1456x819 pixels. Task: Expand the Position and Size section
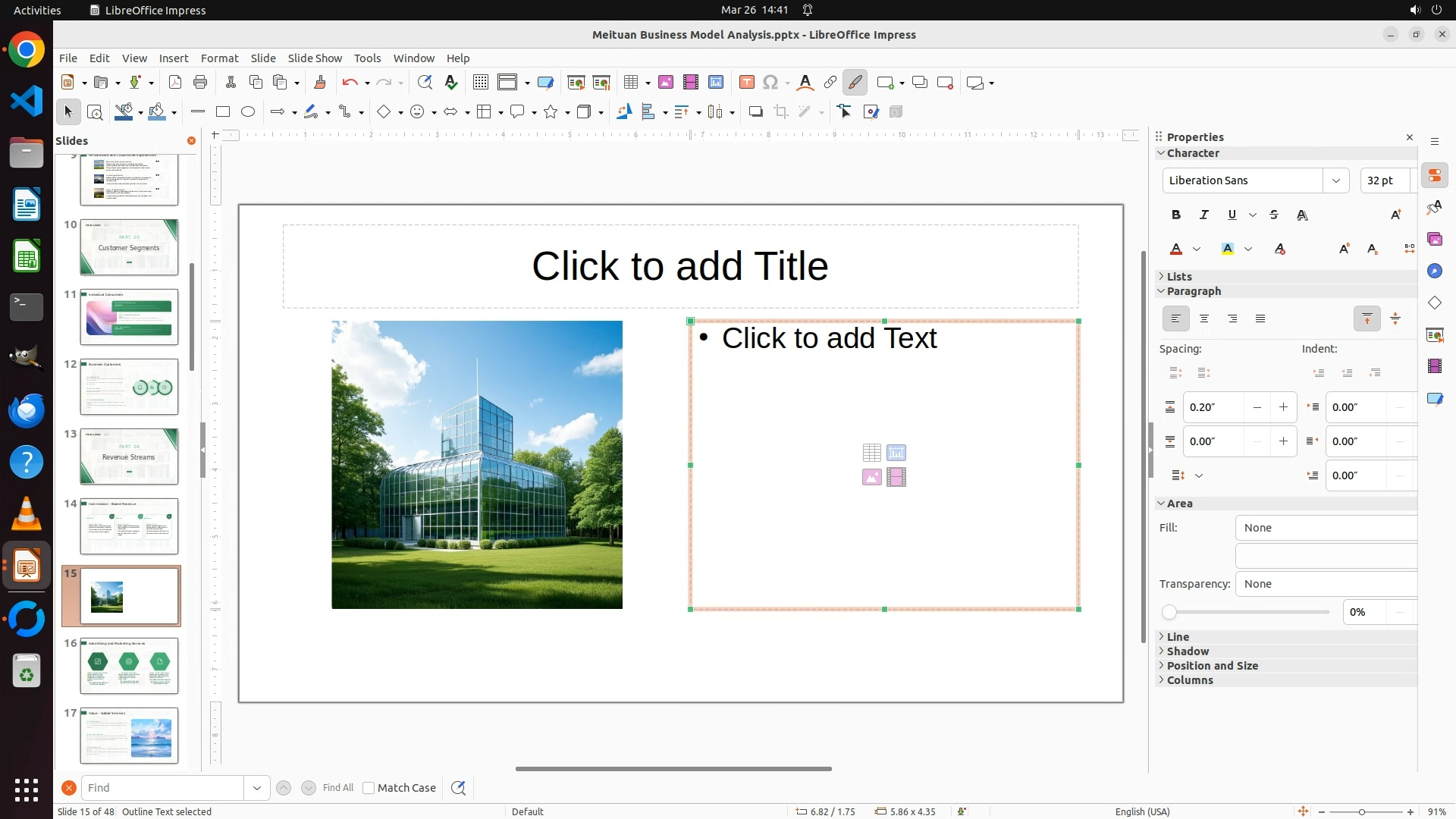1212,666
